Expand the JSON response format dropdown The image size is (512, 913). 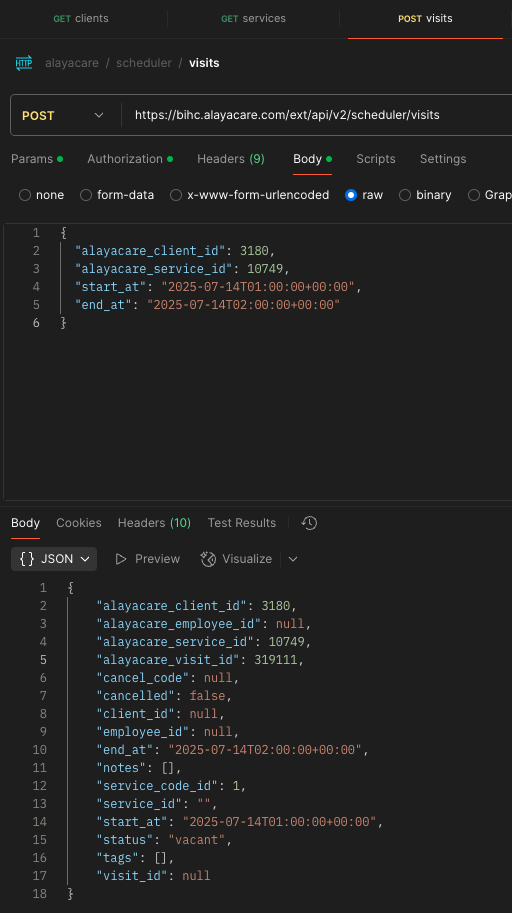coord(54,559)
